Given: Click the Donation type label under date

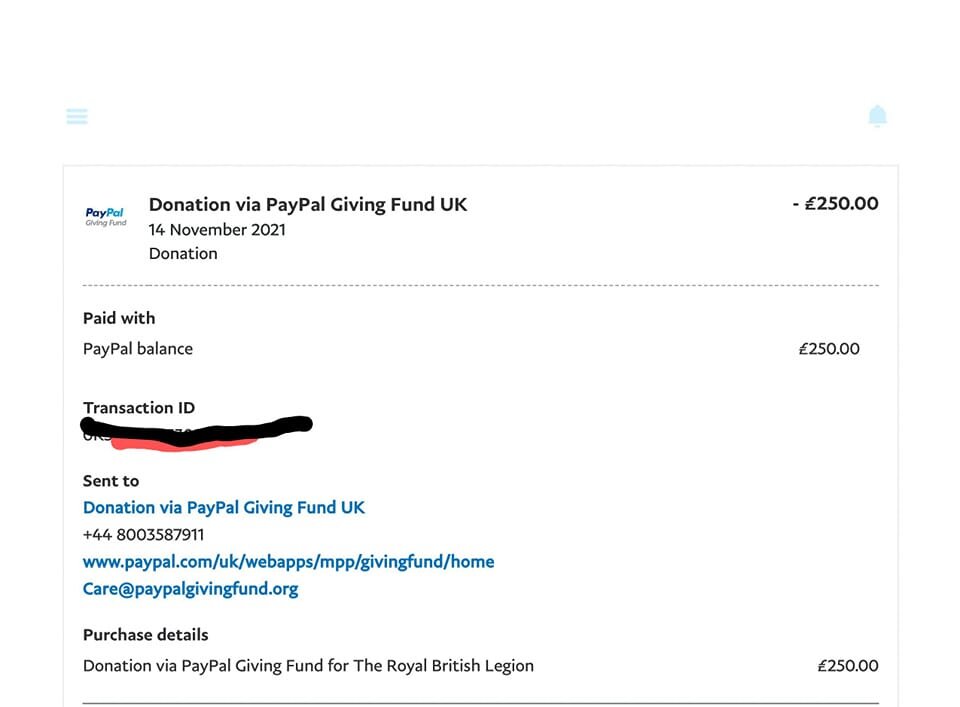Looking at the screenshot, I should (x=183, y=253).
